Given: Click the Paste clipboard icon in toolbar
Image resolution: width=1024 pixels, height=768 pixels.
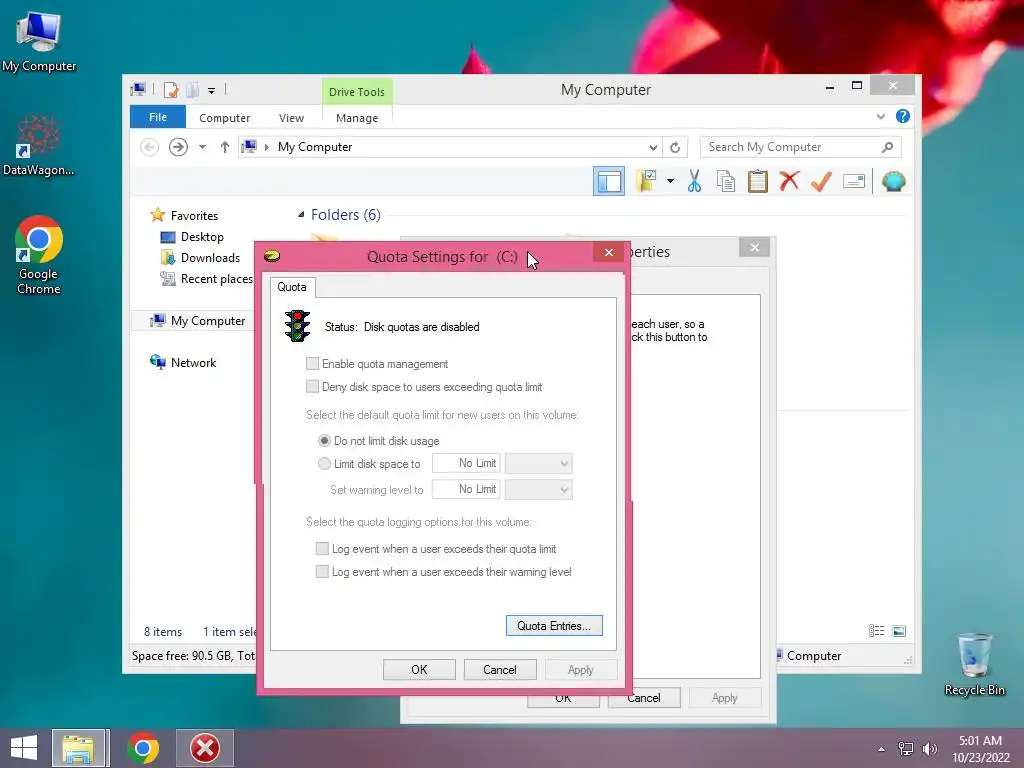Looking at the screenshot, I should point(758,181).
